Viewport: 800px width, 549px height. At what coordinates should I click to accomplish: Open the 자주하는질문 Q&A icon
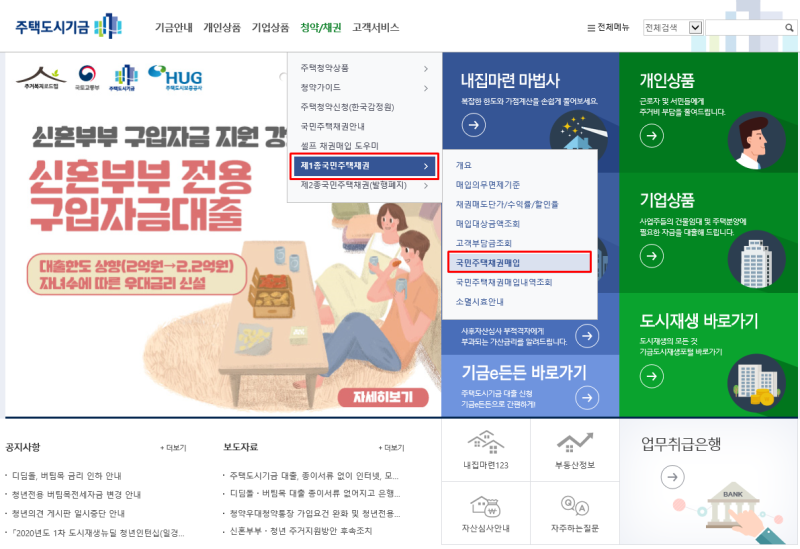(574, 506)
